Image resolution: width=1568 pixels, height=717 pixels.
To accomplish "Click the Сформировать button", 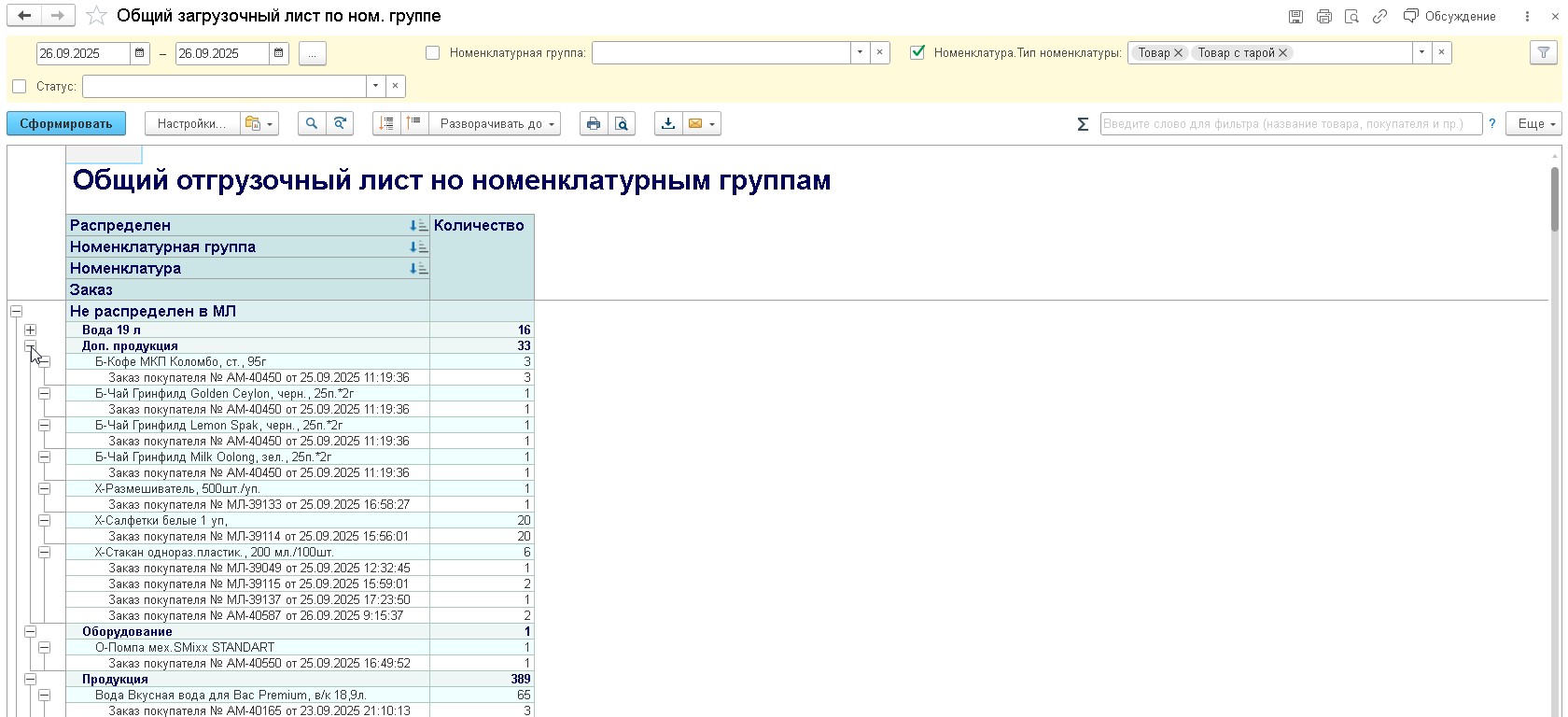I will coord(66,123).
